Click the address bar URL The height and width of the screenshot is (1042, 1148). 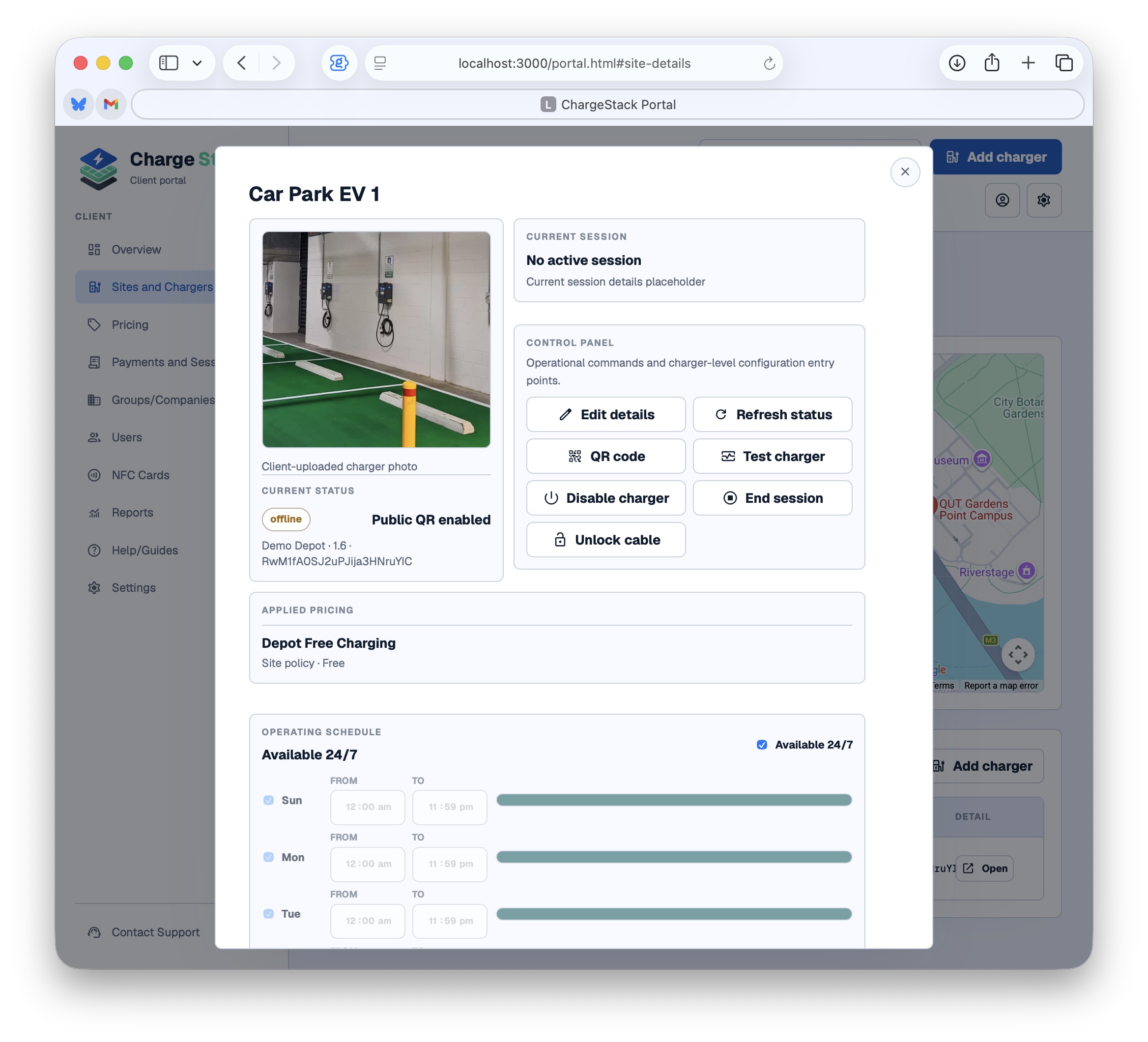click(574, 63)
